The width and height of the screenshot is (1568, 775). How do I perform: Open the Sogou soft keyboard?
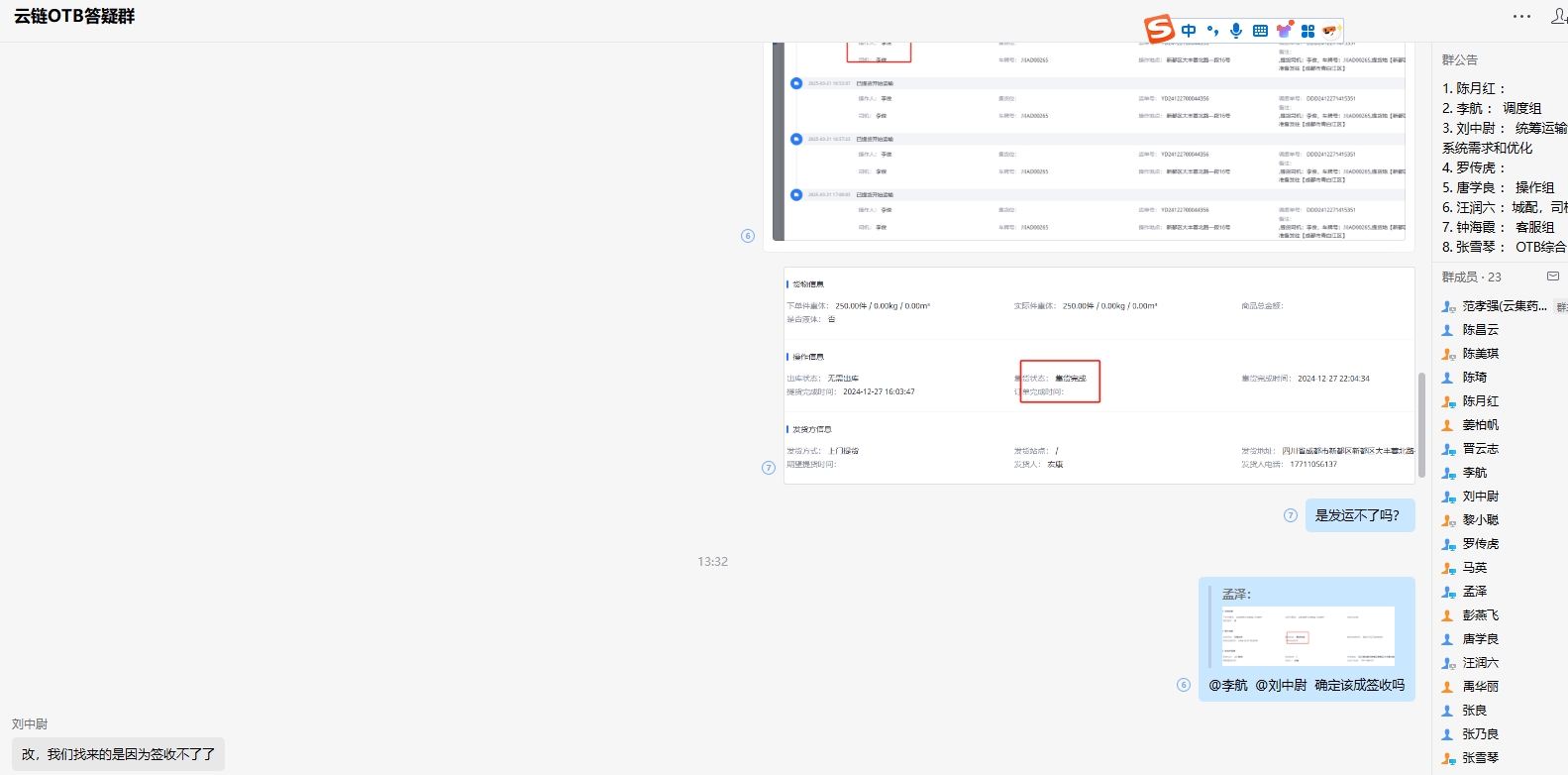click(x=1260, y=31)
